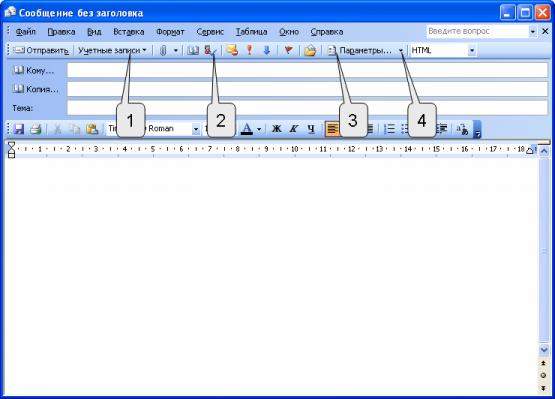Open the Справка help menu
Screen dimensions: 555x399
[327, 32]
